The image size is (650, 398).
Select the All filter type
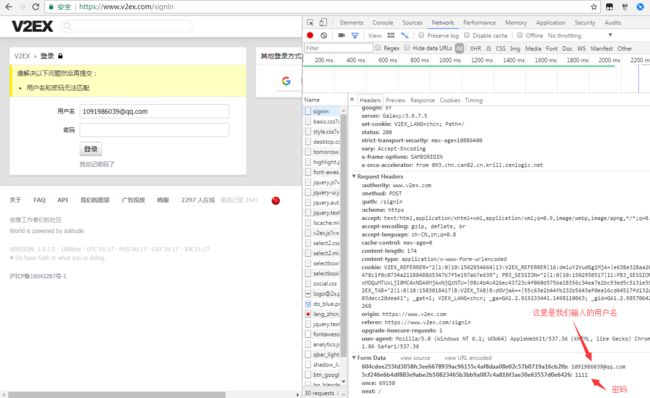(x=459, y=48)
